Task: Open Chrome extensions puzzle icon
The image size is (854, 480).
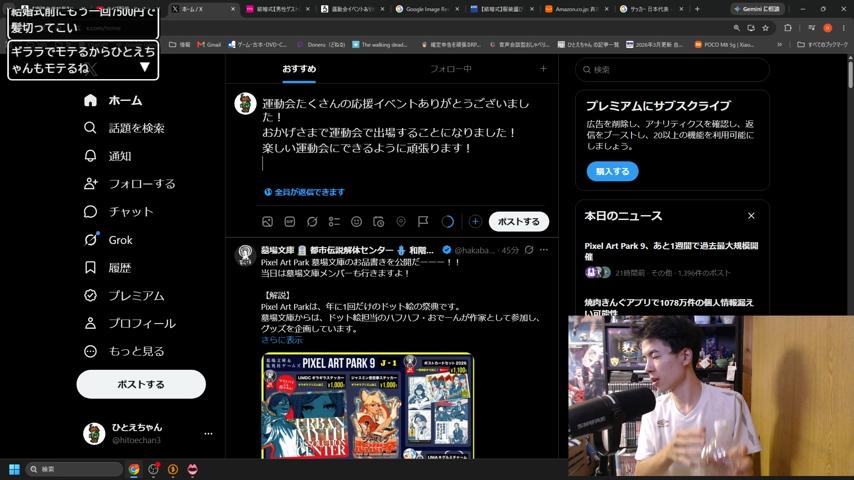Action: tap(788, 28)
